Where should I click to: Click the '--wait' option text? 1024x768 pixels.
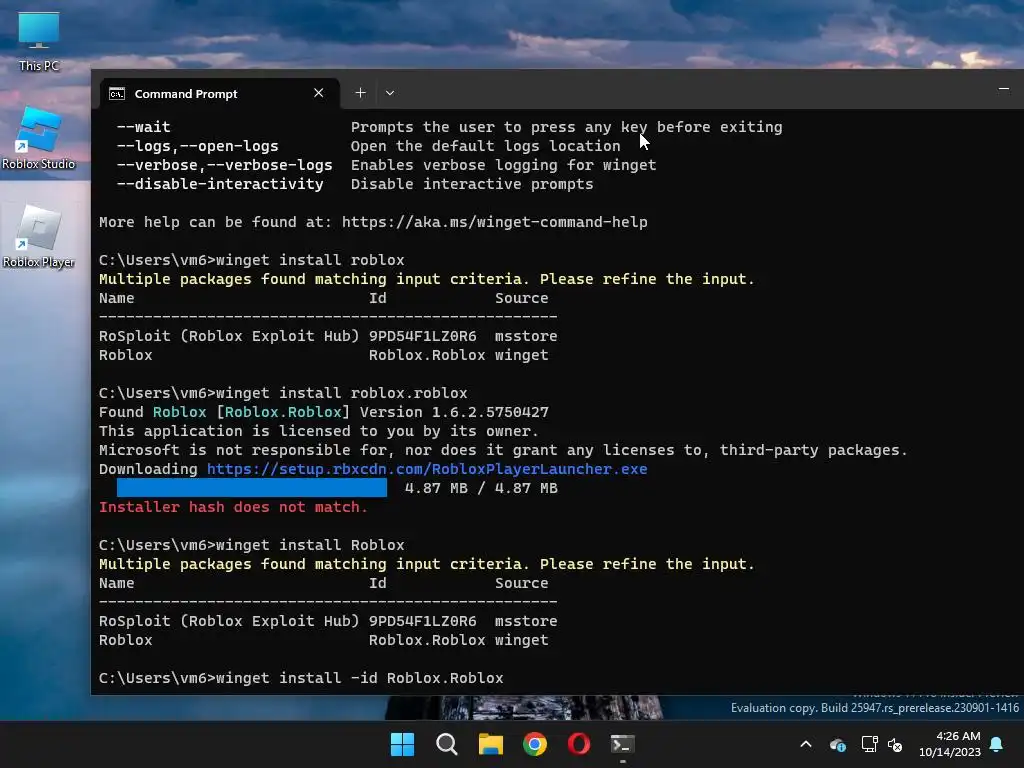[x=143, y=127]
